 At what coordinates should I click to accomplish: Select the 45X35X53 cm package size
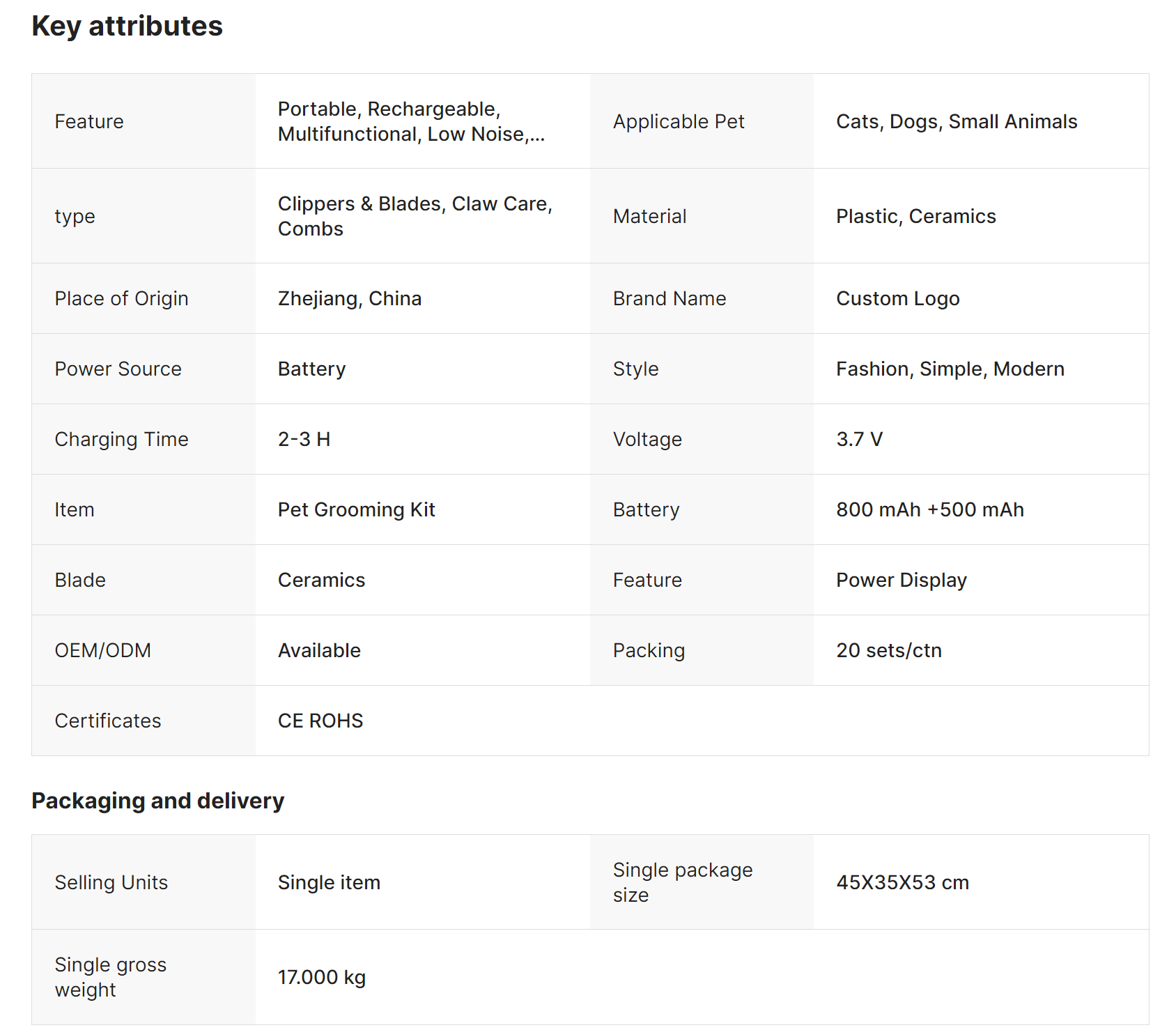[x=902, y=883]
